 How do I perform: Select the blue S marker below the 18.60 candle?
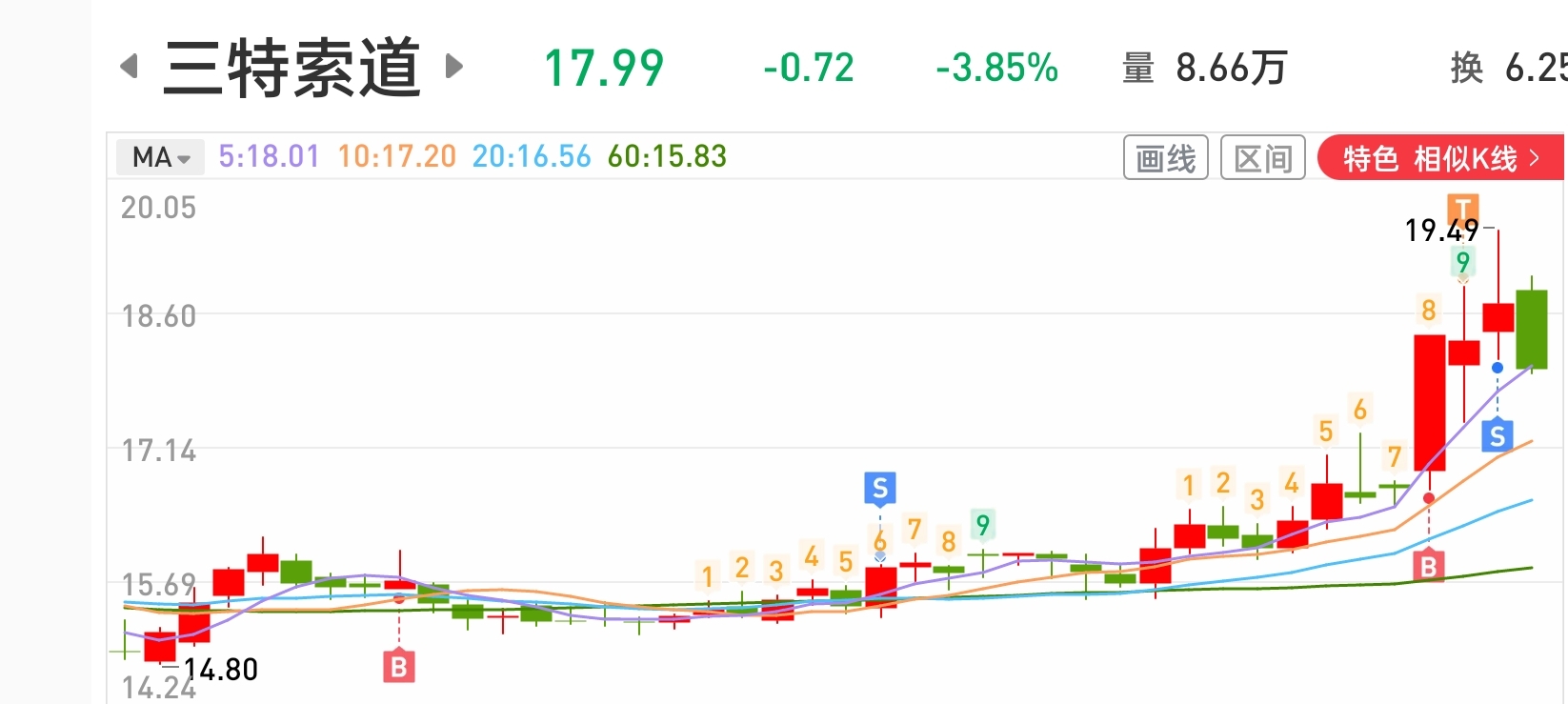pyautogui.click(x=1497, y=435)
